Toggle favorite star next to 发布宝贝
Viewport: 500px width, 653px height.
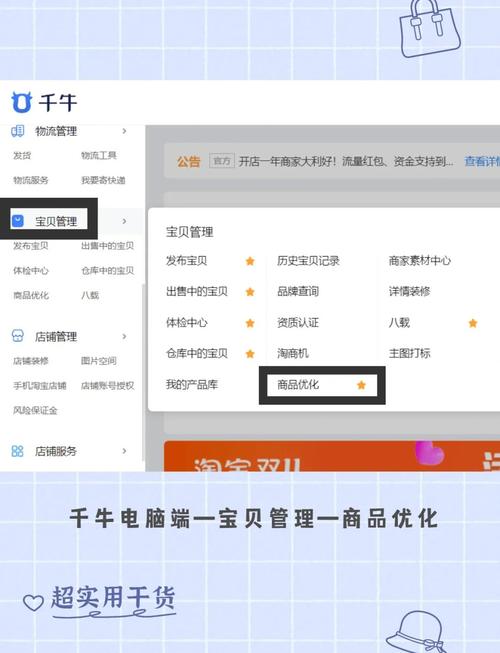pos(250,261)
